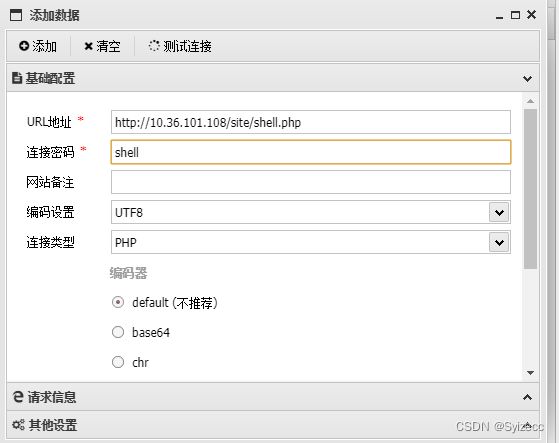This screenshot has height=443, width=559.
Task: Open the 连接类型 PHP dropdown
Action: click(499, 242)
